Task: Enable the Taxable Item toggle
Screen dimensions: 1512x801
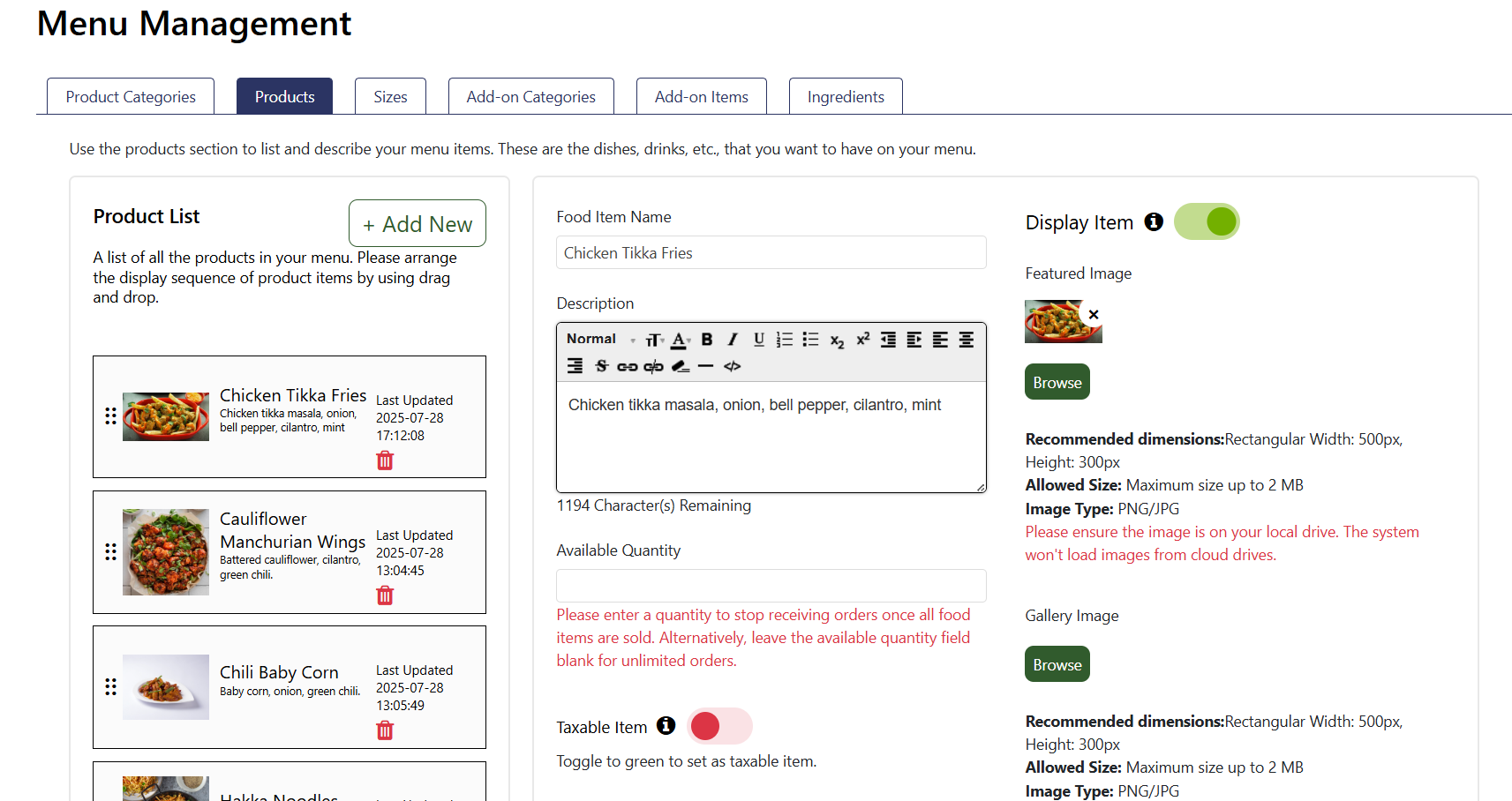Action: (719, 727)
